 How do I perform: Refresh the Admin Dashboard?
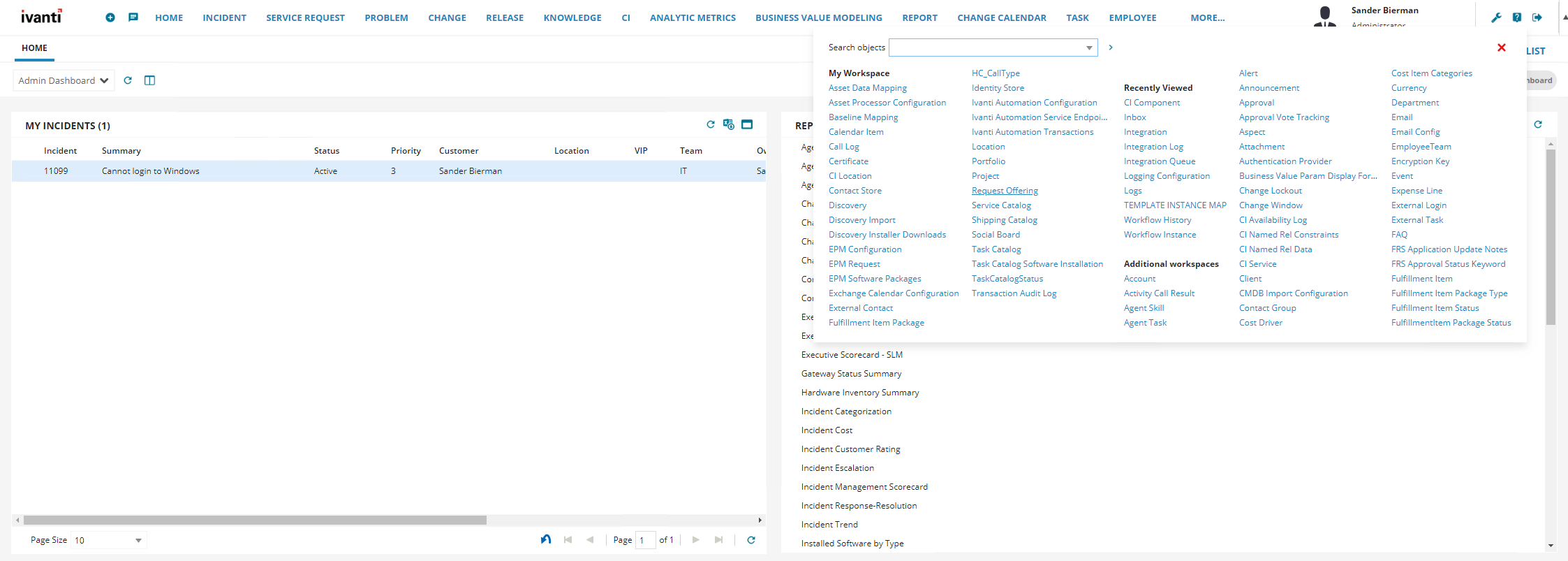128,80
